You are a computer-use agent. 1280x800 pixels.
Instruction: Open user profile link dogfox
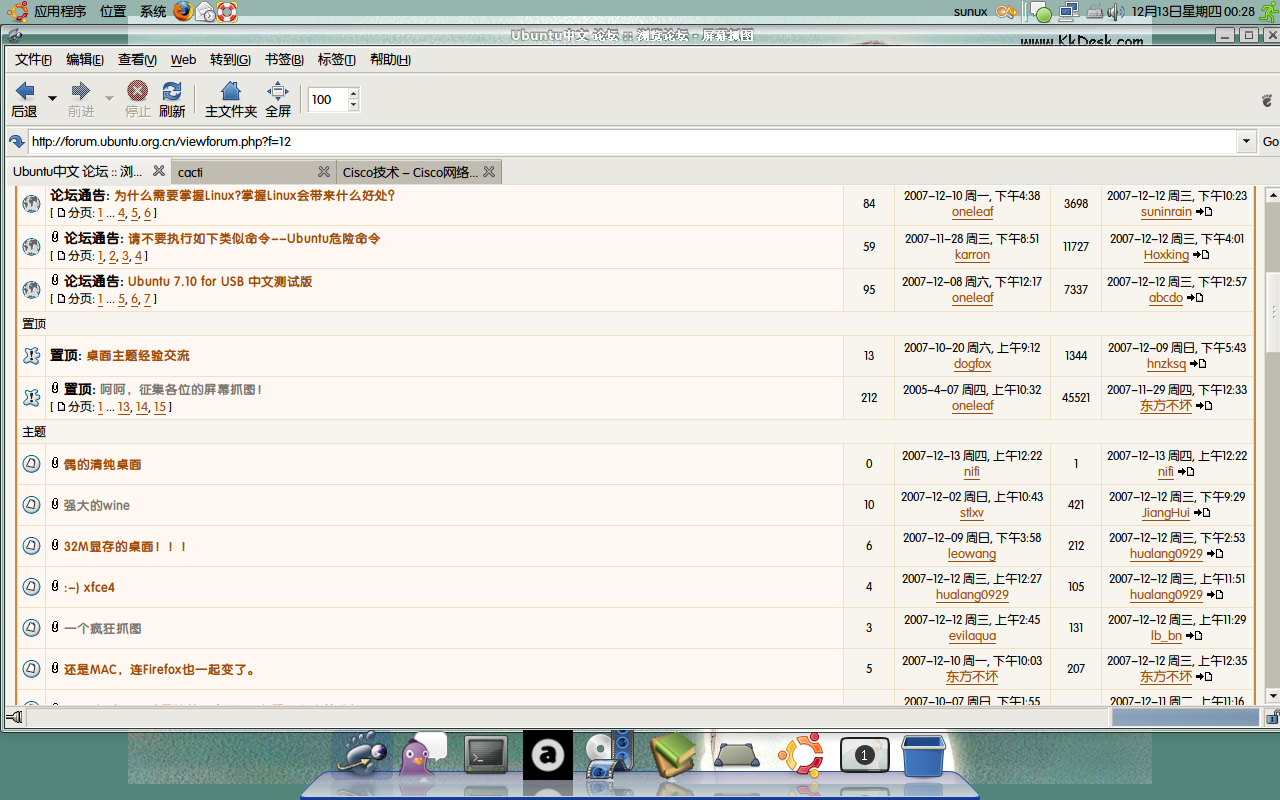point(972,365)
